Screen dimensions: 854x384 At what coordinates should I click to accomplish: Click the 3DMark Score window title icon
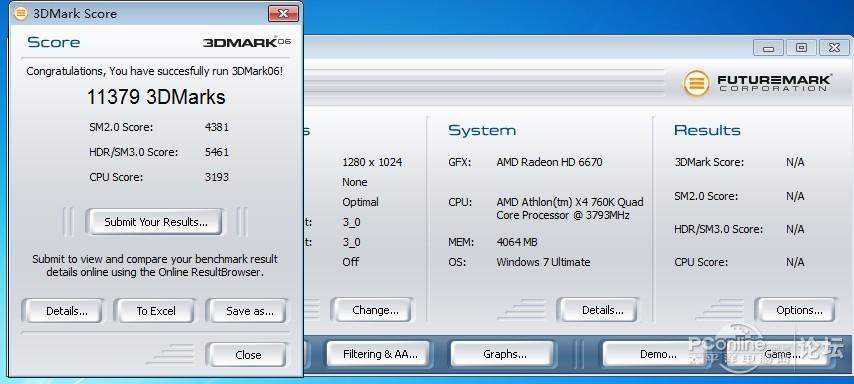[21, 13]
